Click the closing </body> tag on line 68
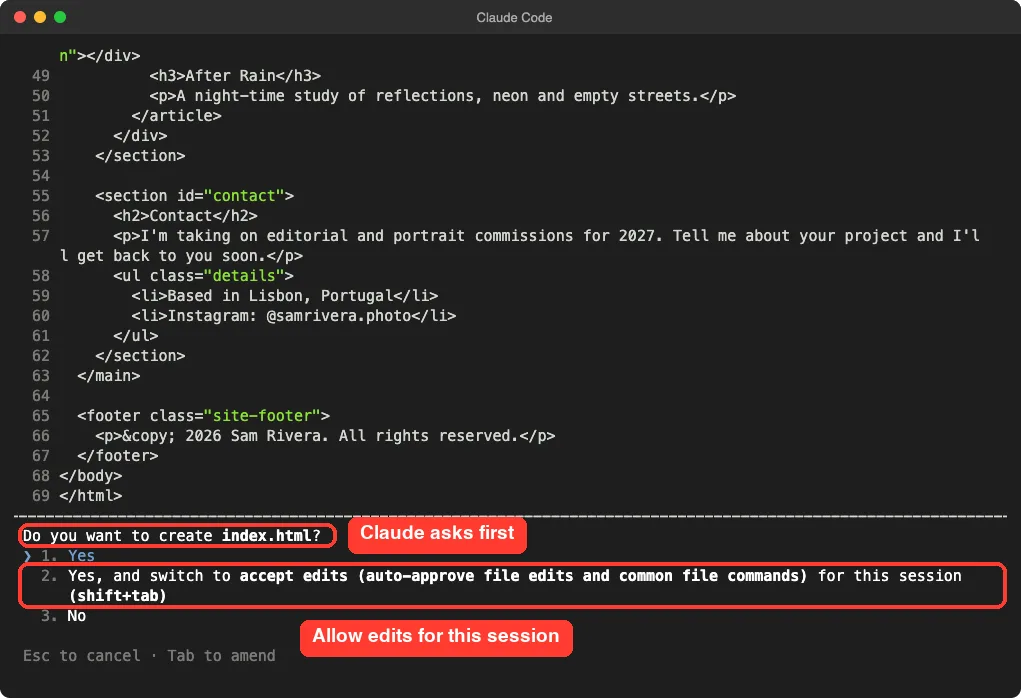1021x698 pixels. 91,475
